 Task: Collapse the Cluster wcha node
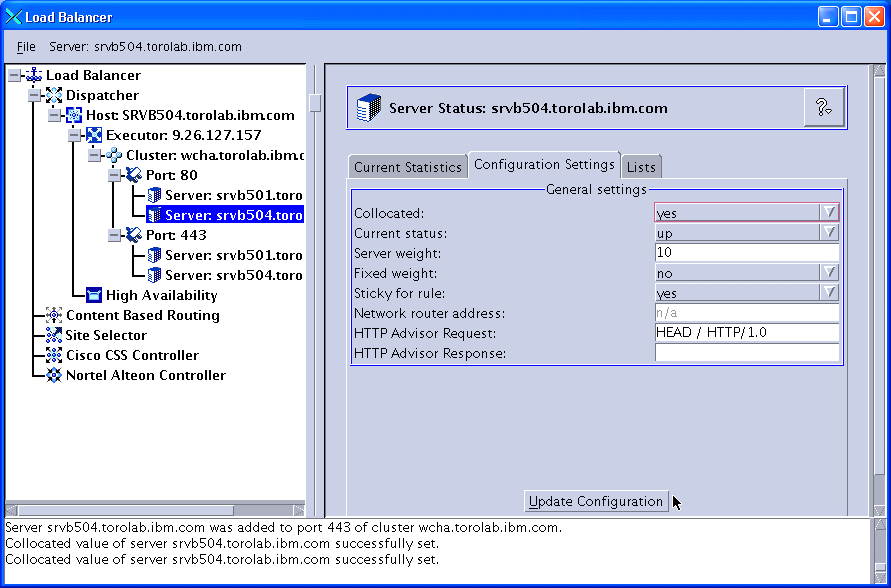tap(94, 155)
